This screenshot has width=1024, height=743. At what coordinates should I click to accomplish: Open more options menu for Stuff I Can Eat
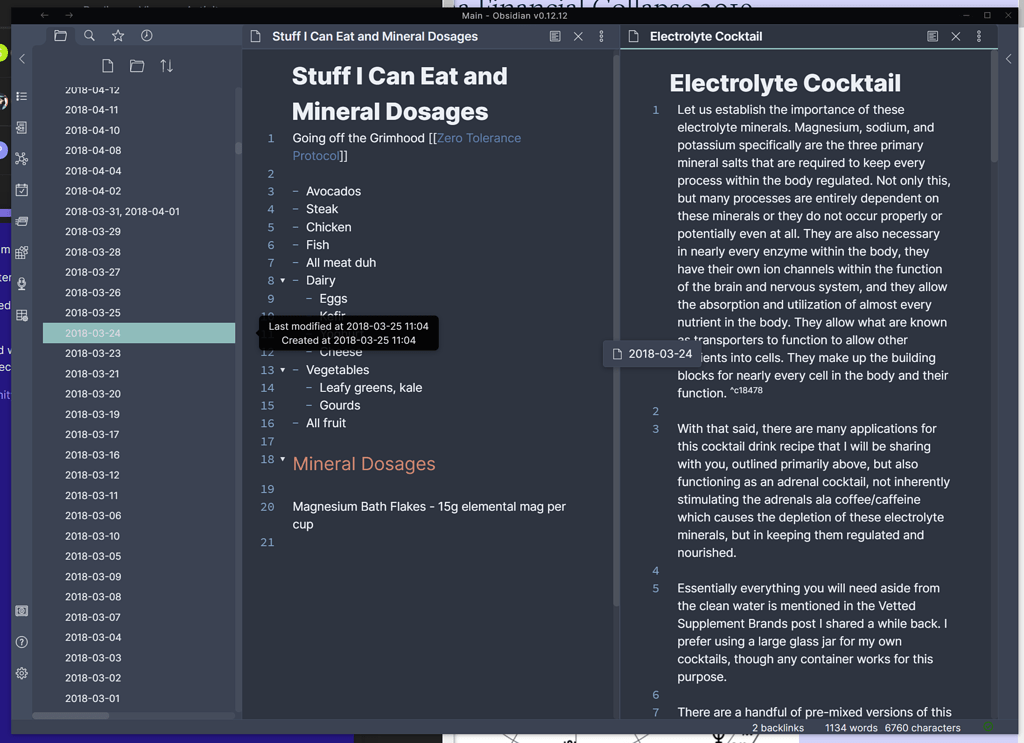click(x=601, y=35)
